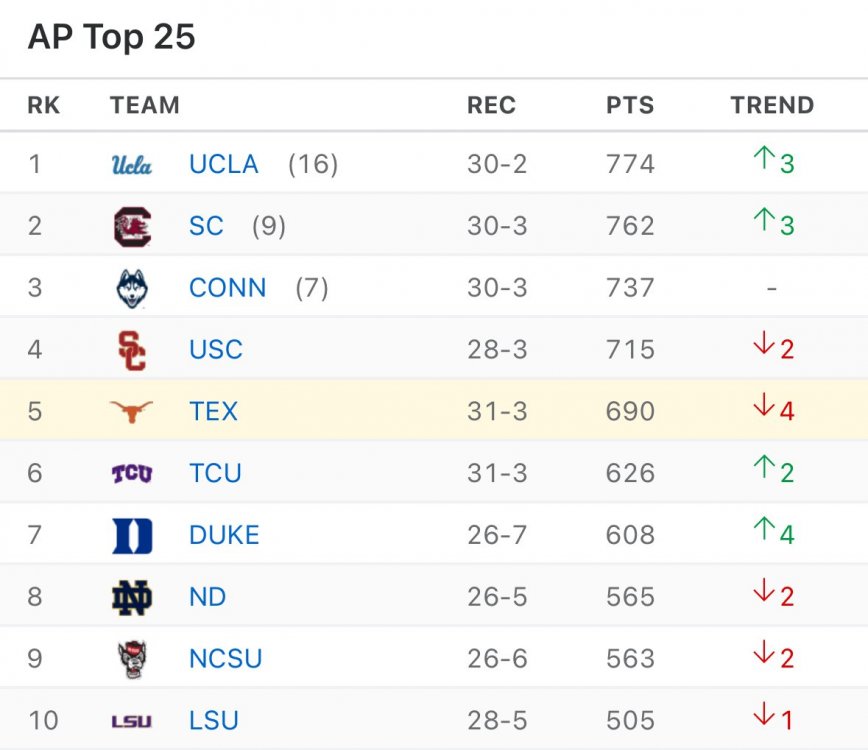Click the UConn Huskies logo
Viewport: 868px width, 750px height.
[132, 288]
